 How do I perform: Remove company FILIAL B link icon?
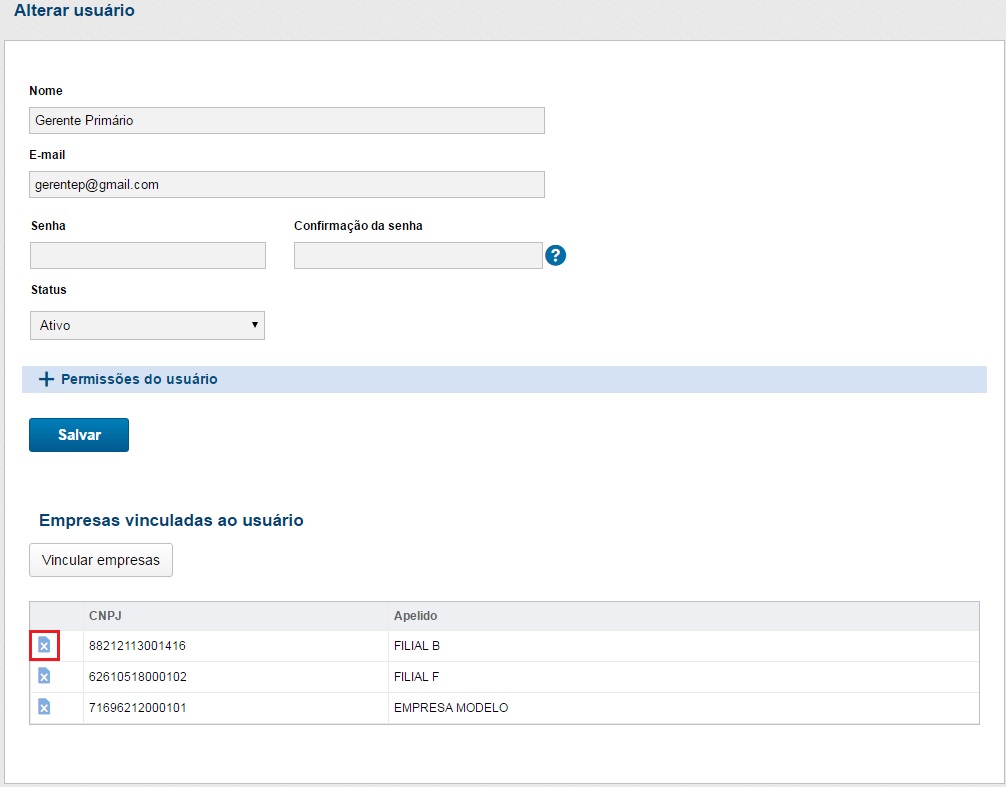point(44,646)
